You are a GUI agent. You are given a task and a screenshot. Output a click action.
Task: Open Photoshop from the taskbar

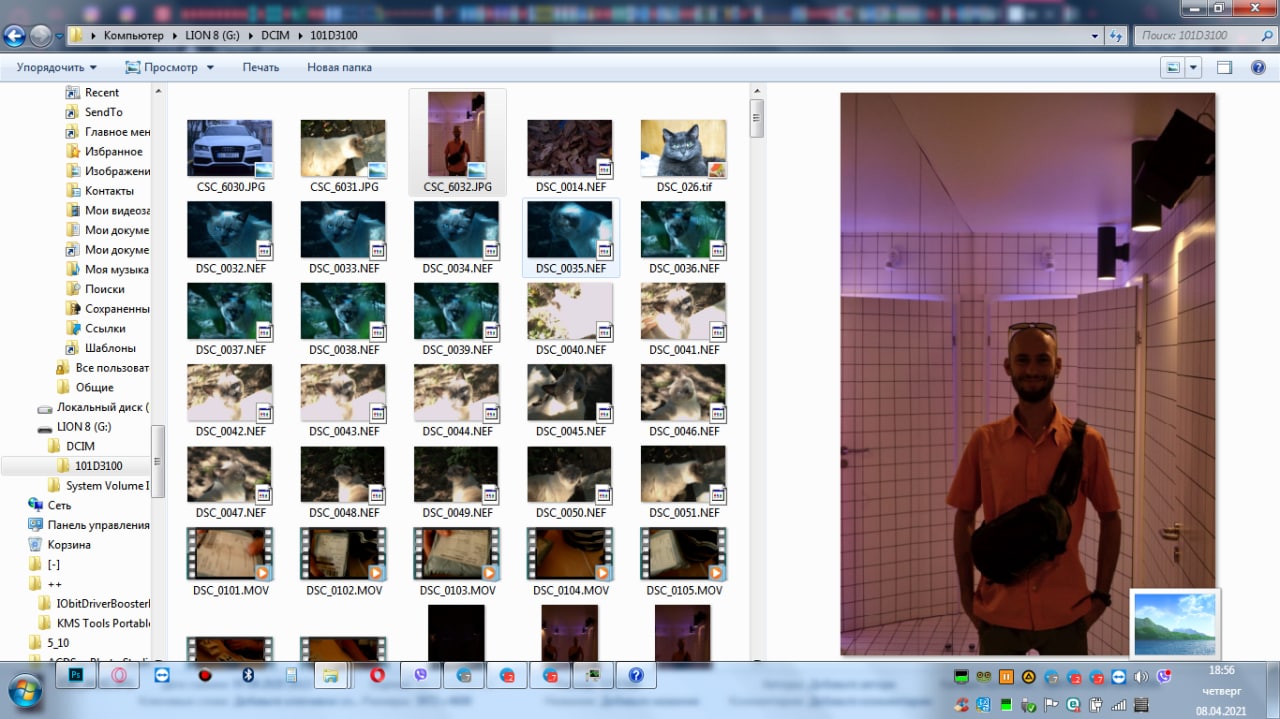(x=76, y=676)
